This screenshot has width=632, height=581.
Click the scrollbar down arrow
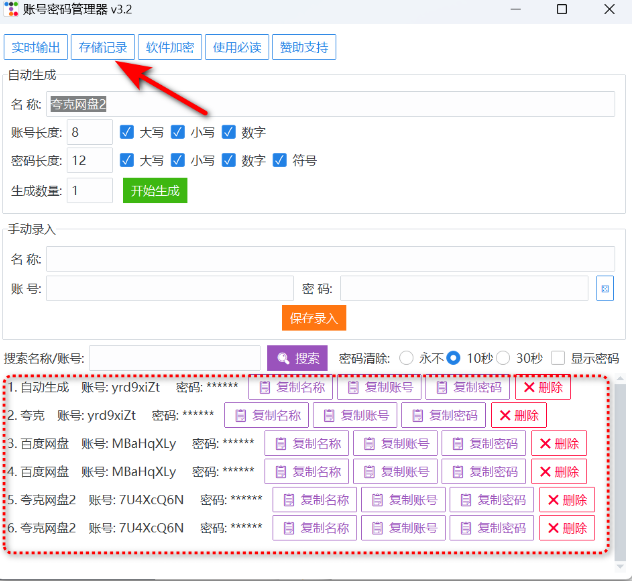(620, 566)
